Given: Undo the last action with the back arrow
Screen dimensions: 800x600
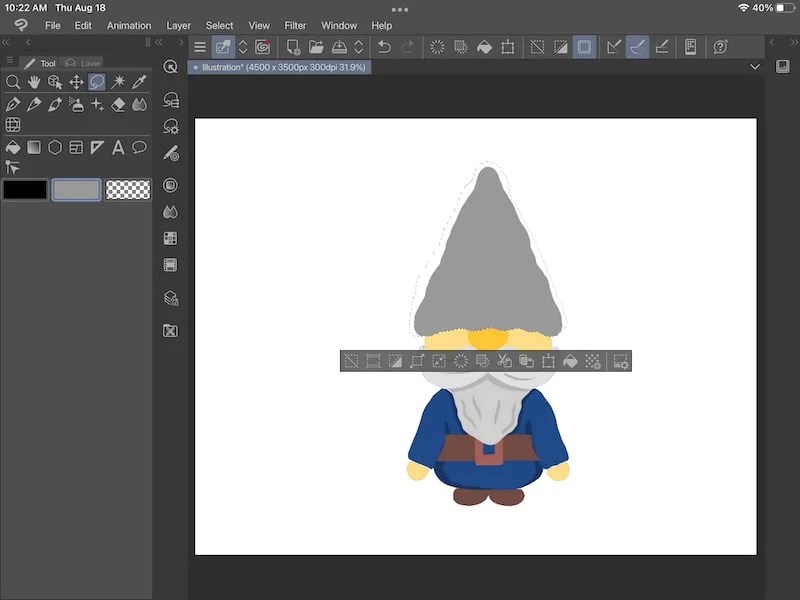Looking at the screenshot, I should [384, 47].
